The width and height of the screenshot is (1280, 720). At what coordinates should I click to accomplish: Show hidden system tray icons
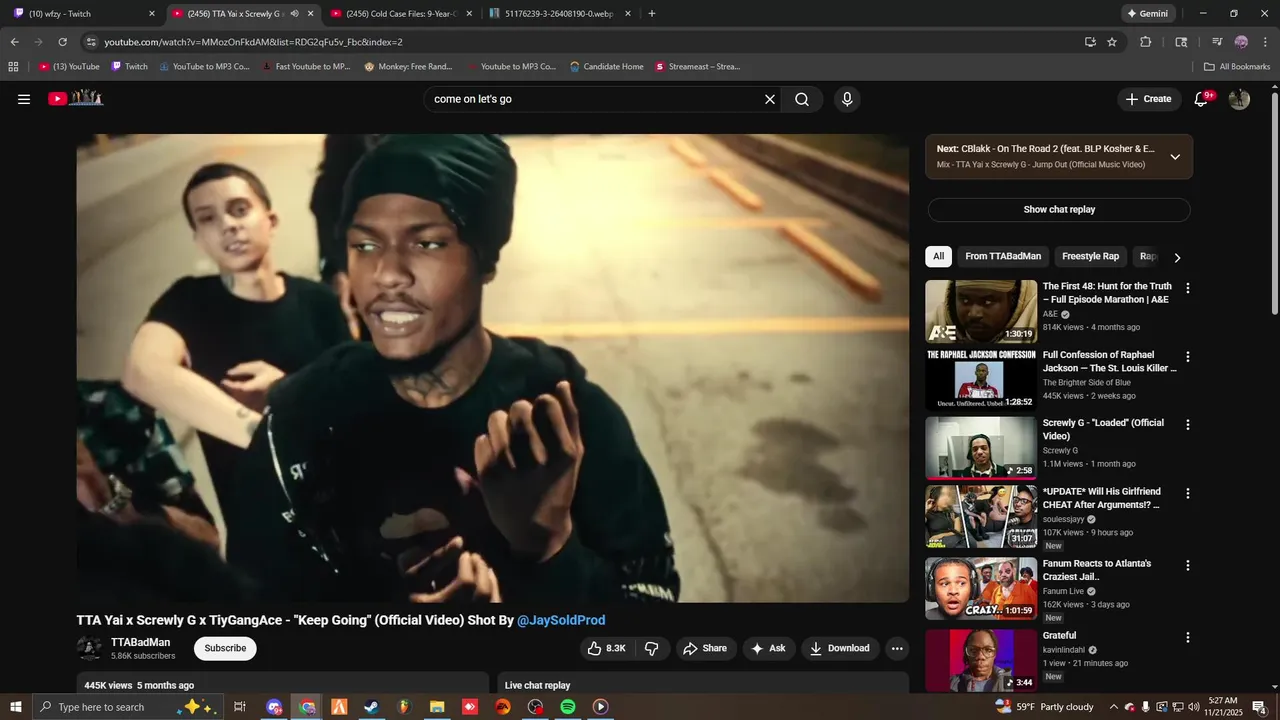click(x=1113, y=707)
